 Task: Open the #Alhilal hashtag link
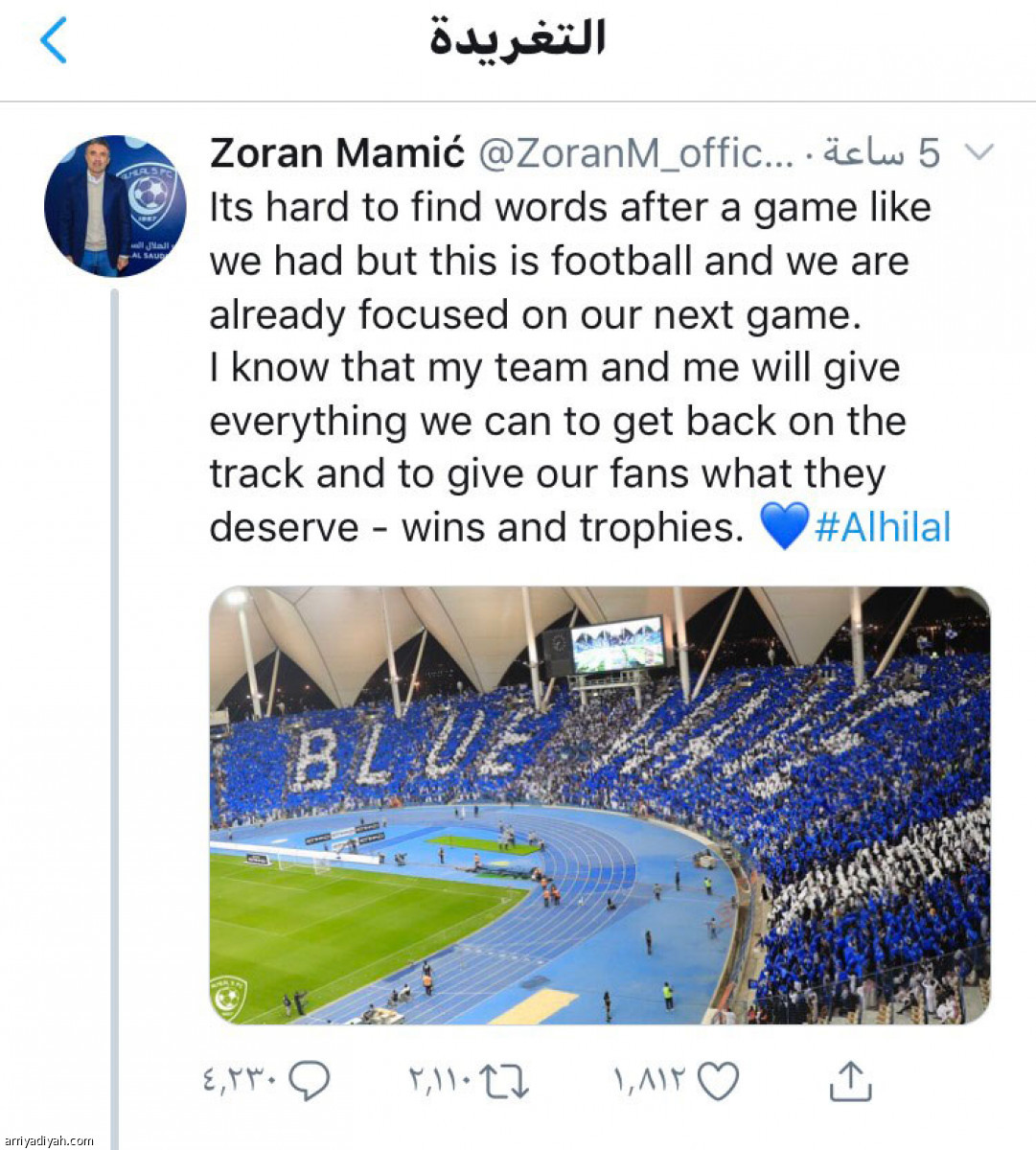(883, 527)
